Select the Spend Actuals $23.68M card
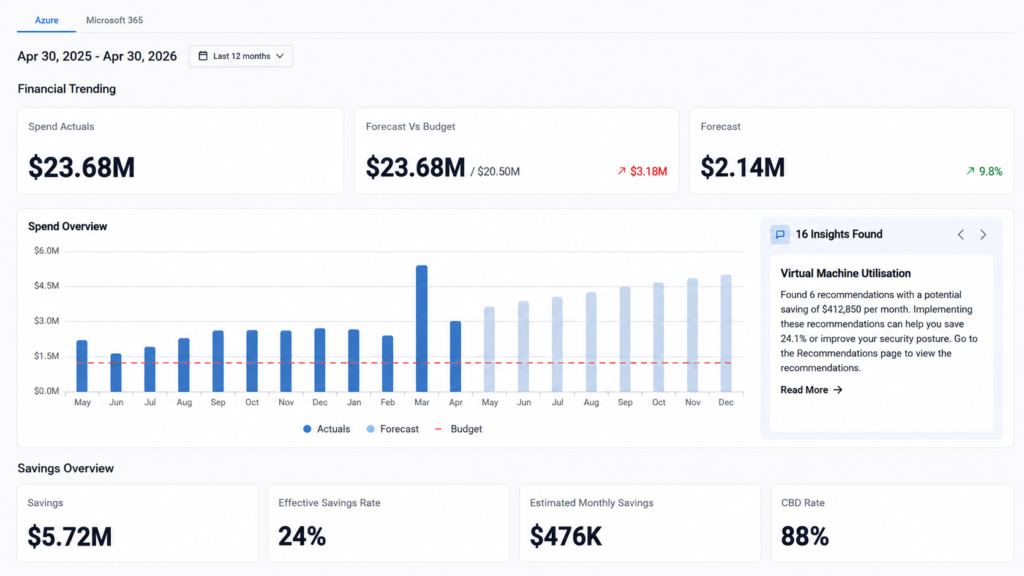The width and height of the screenshot is (1024, 576). pyautogui.click(x=180, y=151)
